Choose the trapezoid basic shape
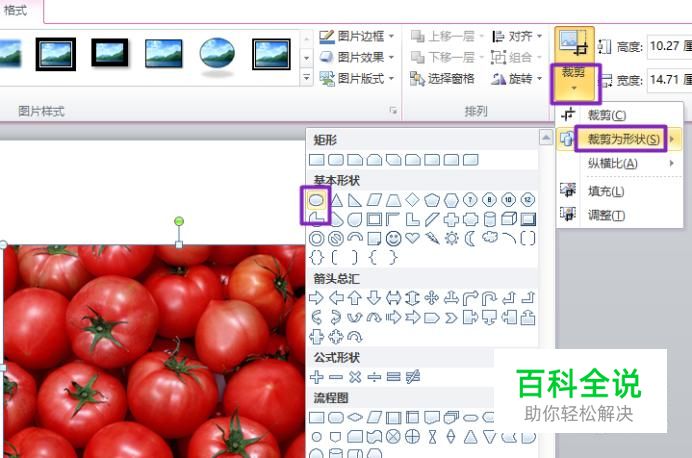 coord(393,200)
